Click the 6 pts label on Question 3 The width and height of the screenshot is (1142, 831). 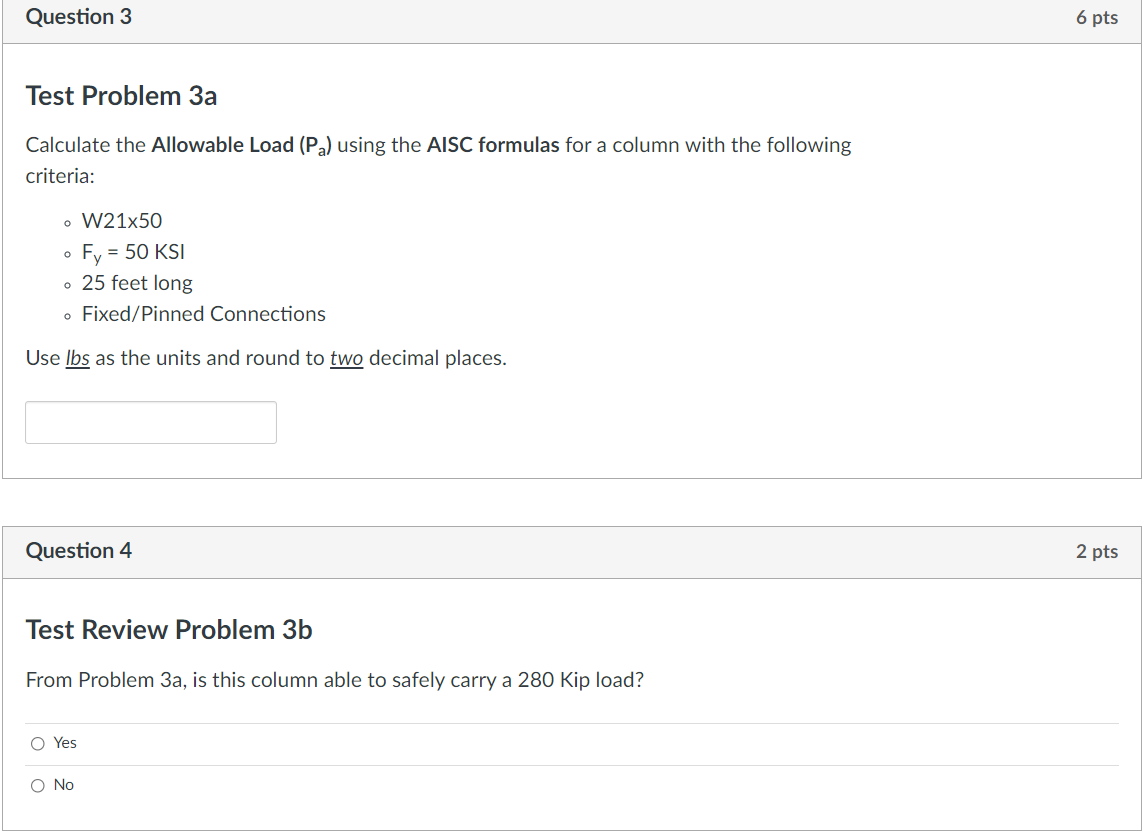pyautogui.click(x=1097, y=17)
